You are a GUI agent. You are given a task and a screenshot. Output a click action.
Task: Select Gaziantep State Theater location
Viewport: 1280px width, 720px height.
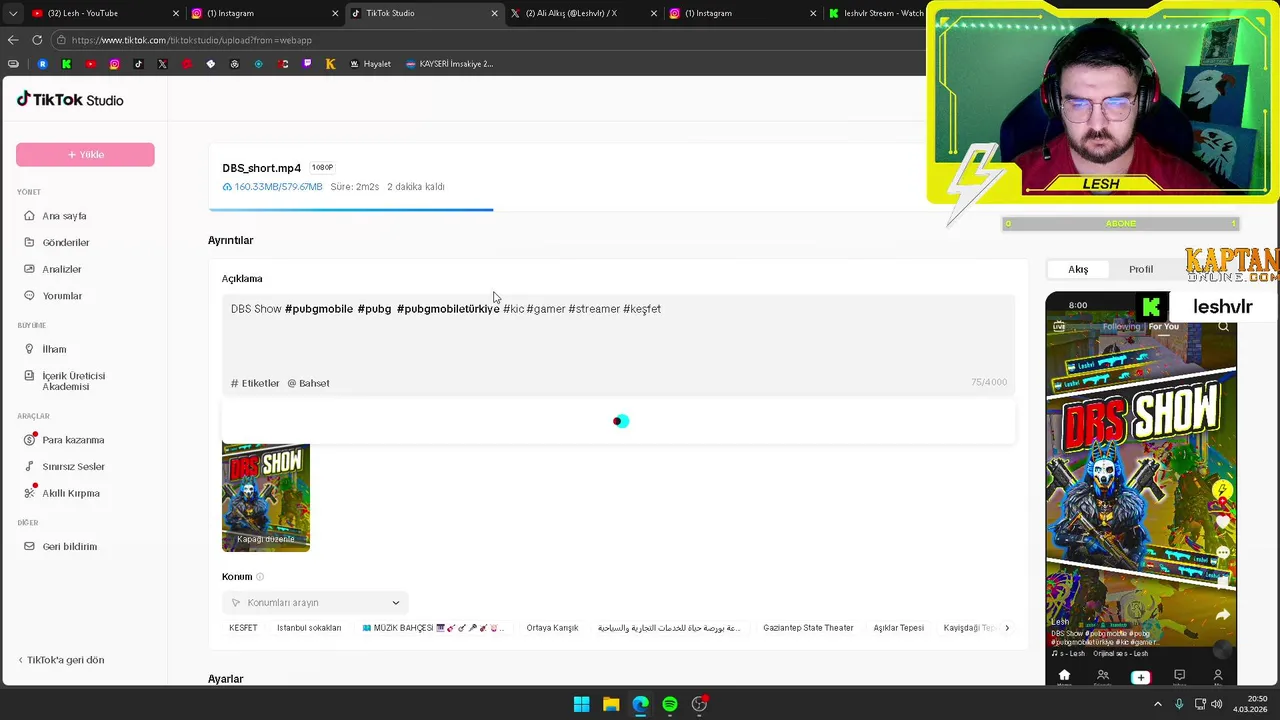pyautogui.click(x=808, y=628)
